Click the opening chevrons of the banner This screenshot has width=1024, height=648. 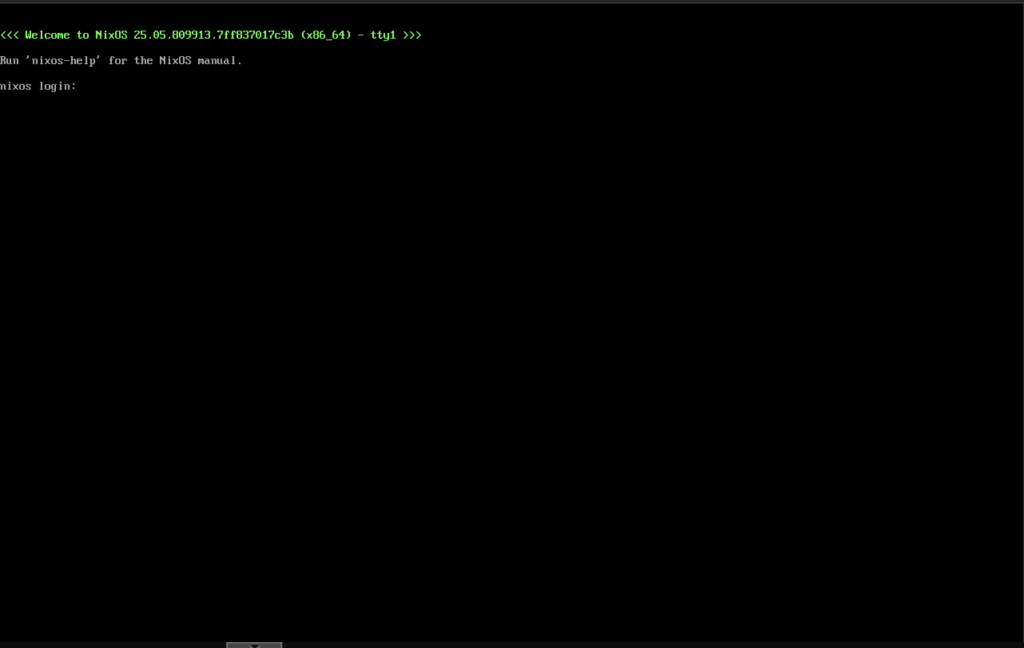[11, 34]
